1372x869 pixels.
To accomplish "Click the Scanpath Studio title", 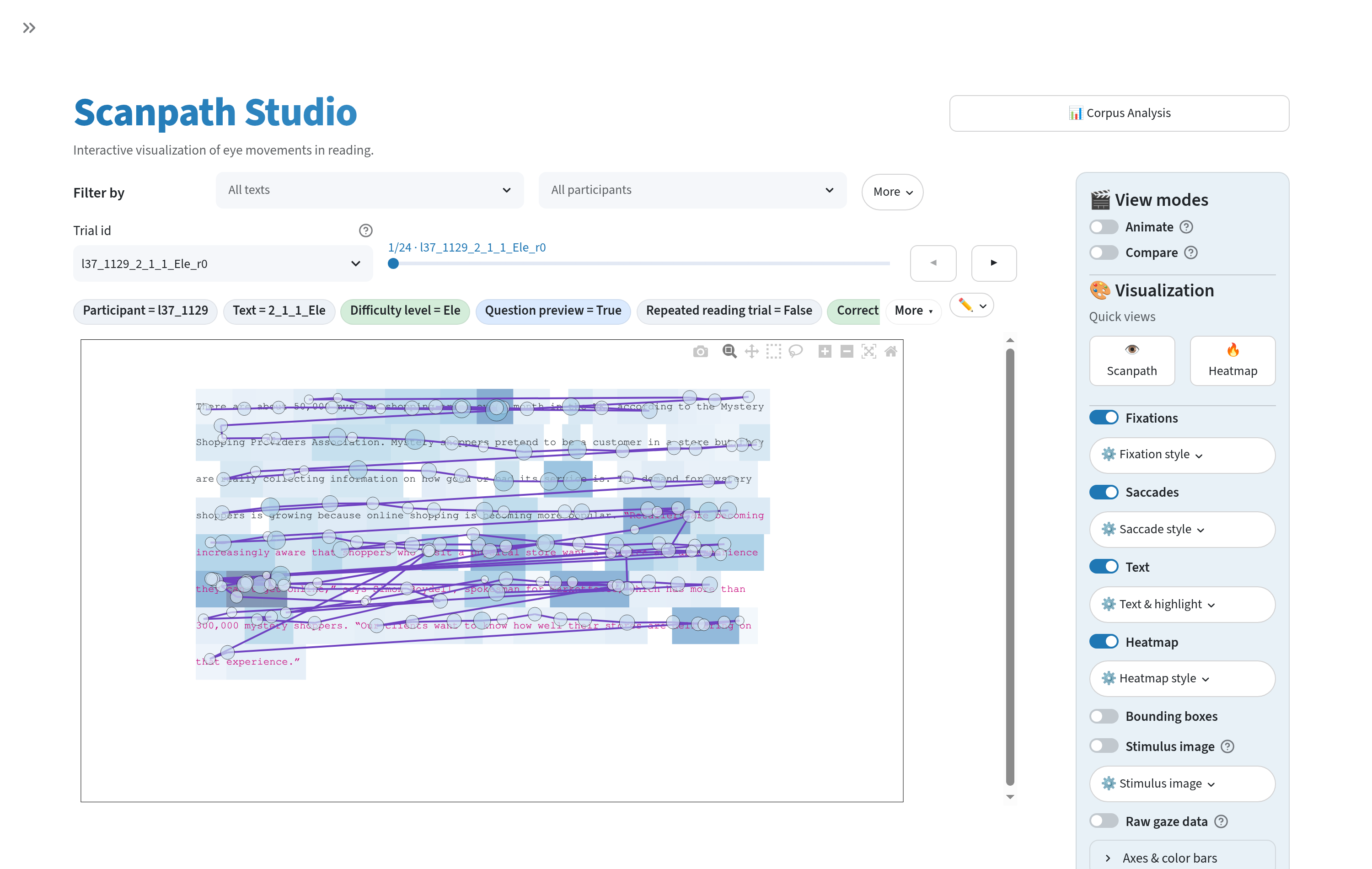I will pos(215,112).
